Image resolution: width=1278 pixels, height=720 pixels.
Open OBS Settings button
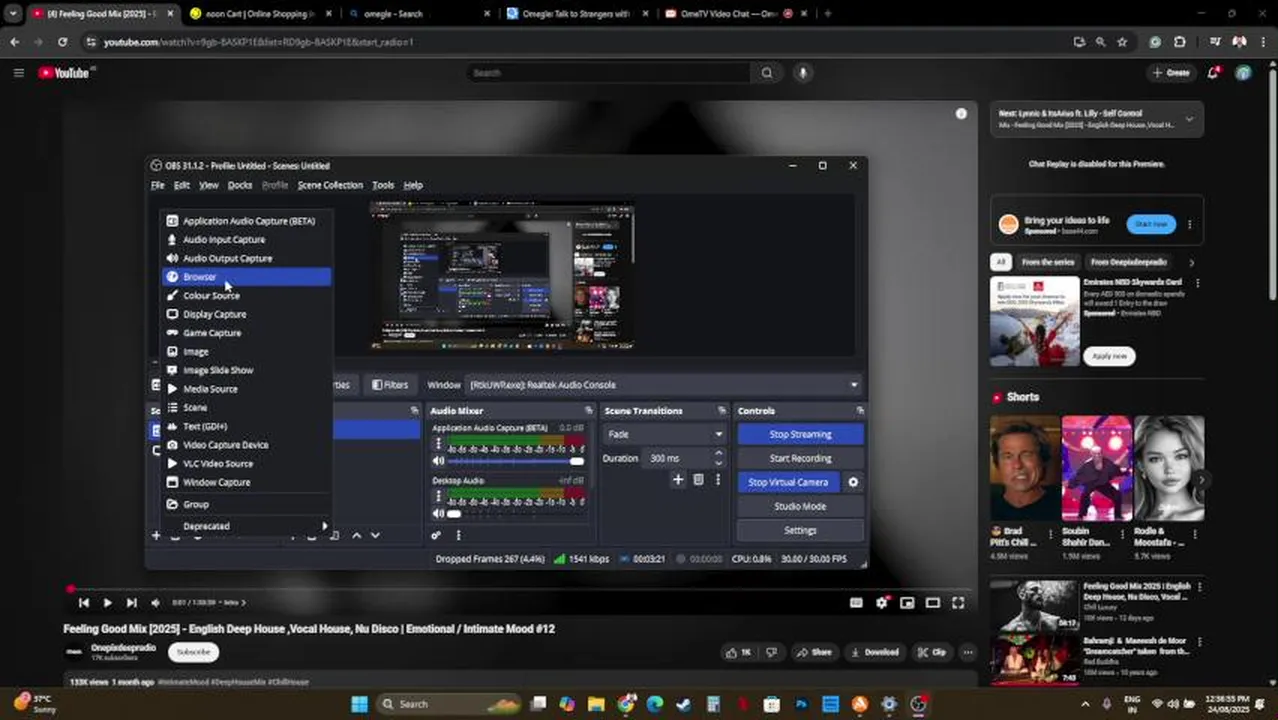[x=800, y=530]
